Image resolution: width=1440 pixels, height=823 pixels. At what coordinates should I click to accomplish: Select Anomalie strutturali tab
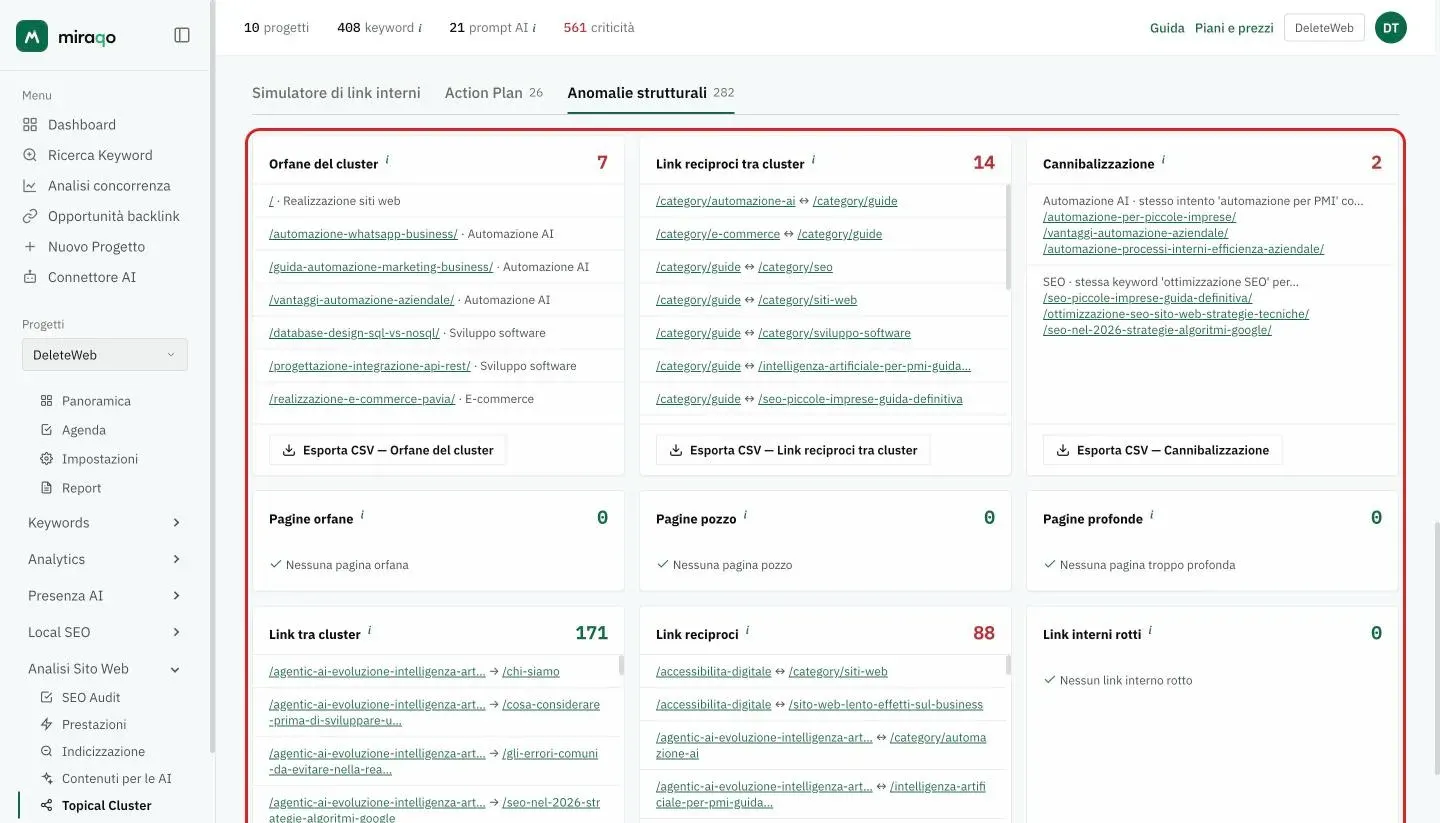pos(651,93)
